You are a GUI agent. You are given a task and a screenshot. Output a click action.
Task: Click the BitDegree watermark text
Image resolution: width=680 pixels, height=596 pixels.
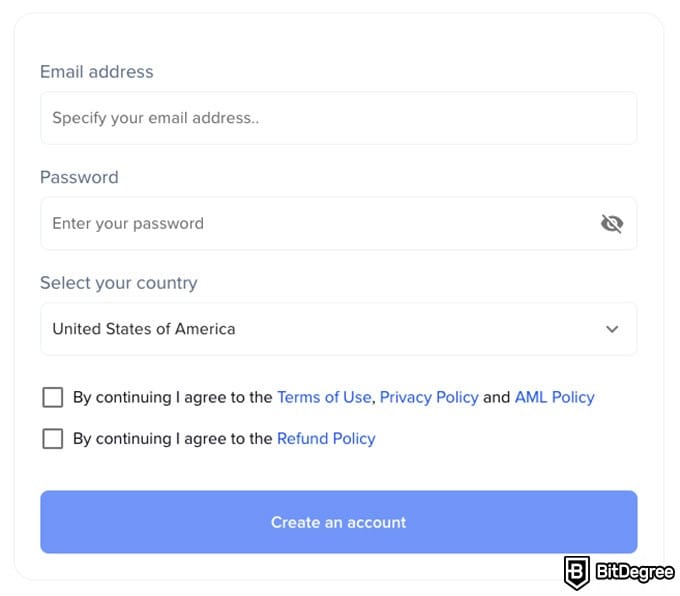tap(634, 574)
